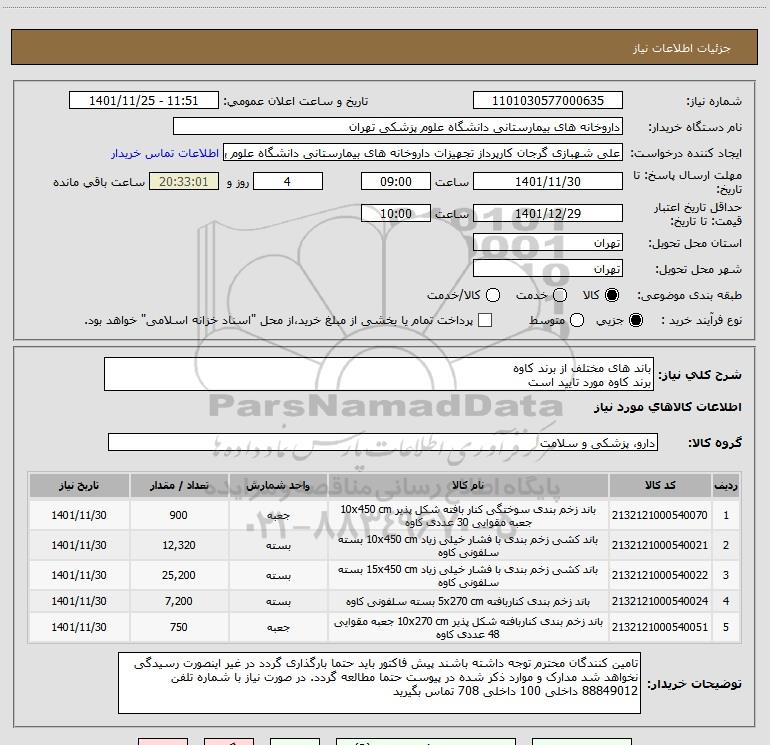The image size is (770, 745).
Task: Click the unit جعبه in row 5
Action: (x=278, y=628)
